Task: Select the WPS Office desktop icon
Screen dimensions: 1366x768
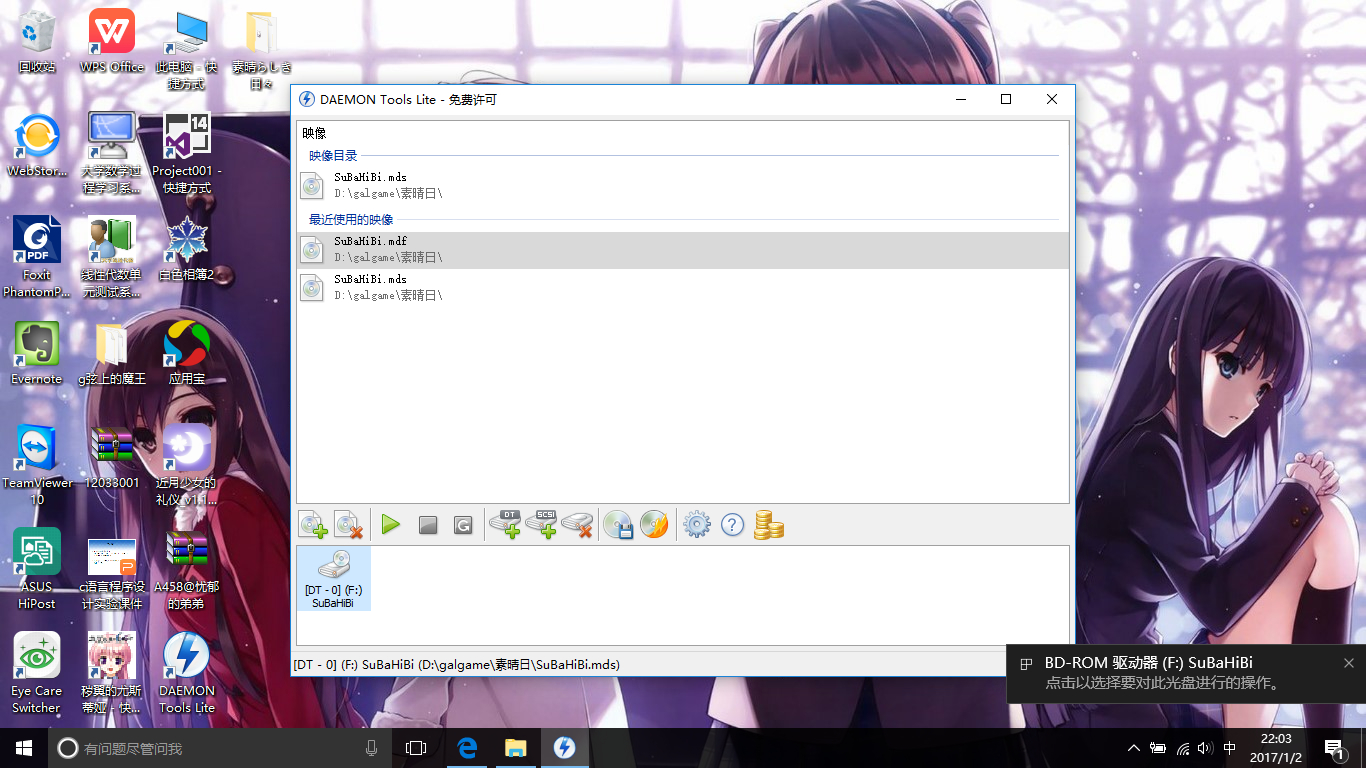Action: [x=112, y=41]
